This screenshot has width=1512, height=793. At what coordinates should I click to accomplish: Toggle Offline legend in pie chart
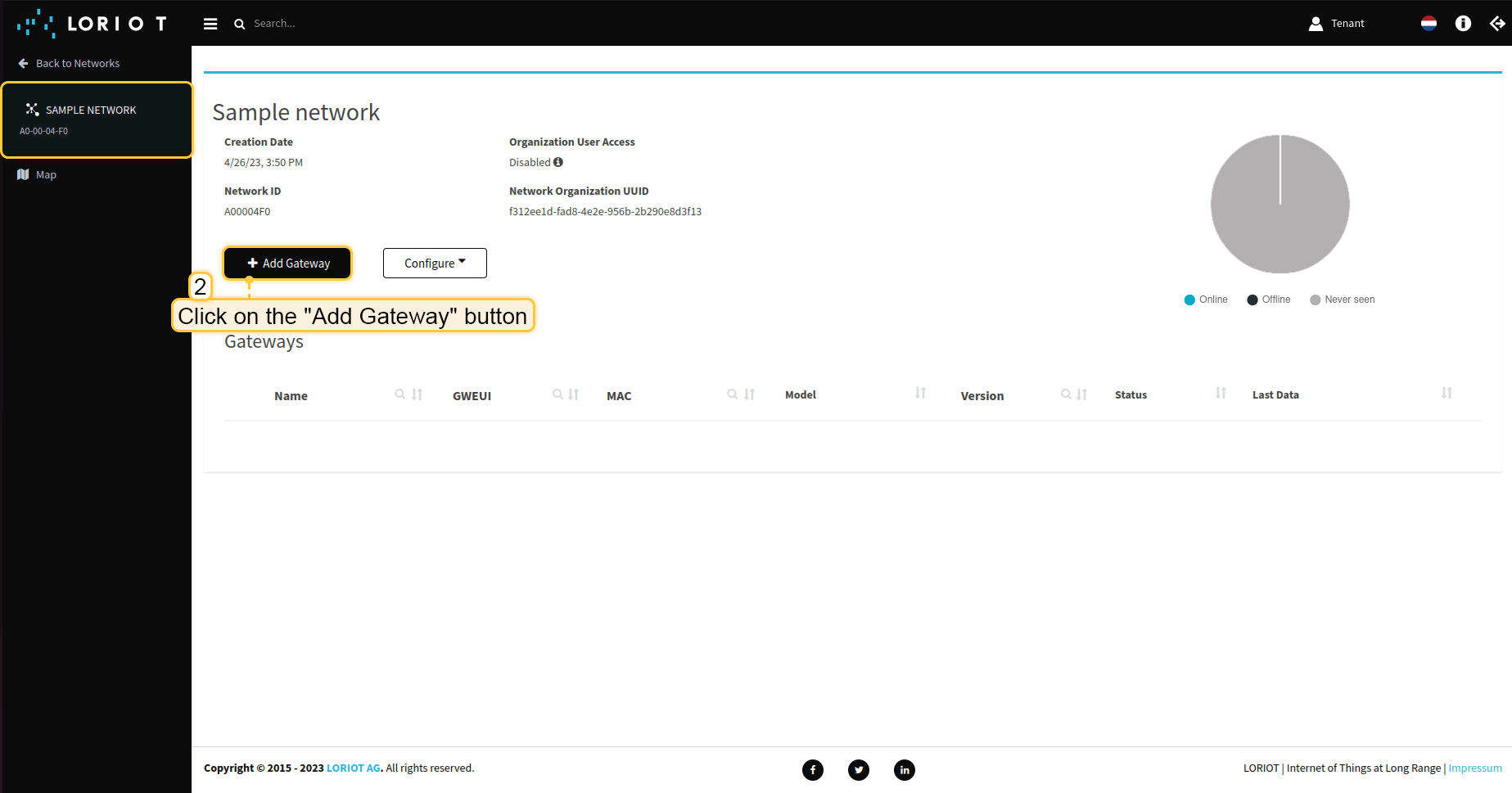(x=1268, y=300)
